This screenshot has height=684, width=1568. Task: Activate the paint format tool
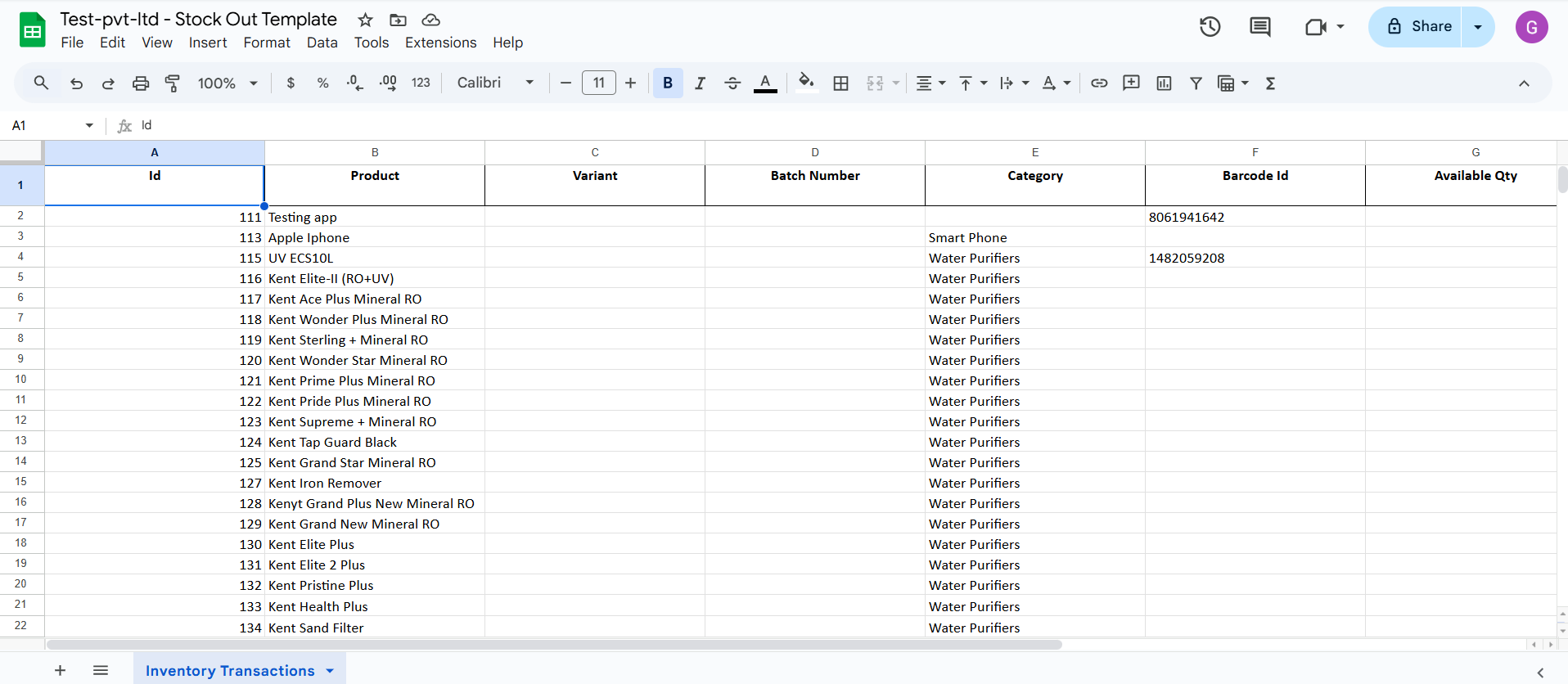tap(173, 83)
